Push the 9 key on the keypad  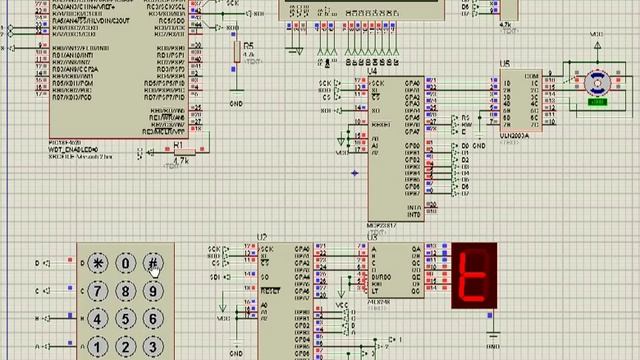pos(153,291)
